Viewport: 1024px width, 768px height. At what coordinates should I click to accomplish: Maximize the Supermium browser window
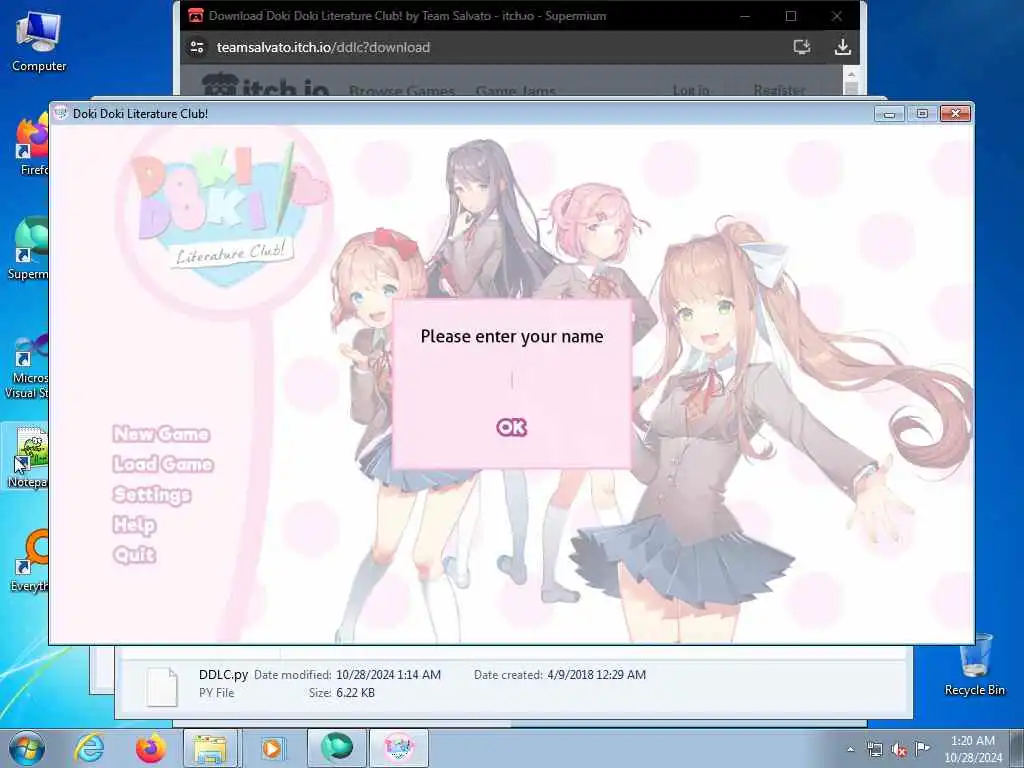click(791, 16)
